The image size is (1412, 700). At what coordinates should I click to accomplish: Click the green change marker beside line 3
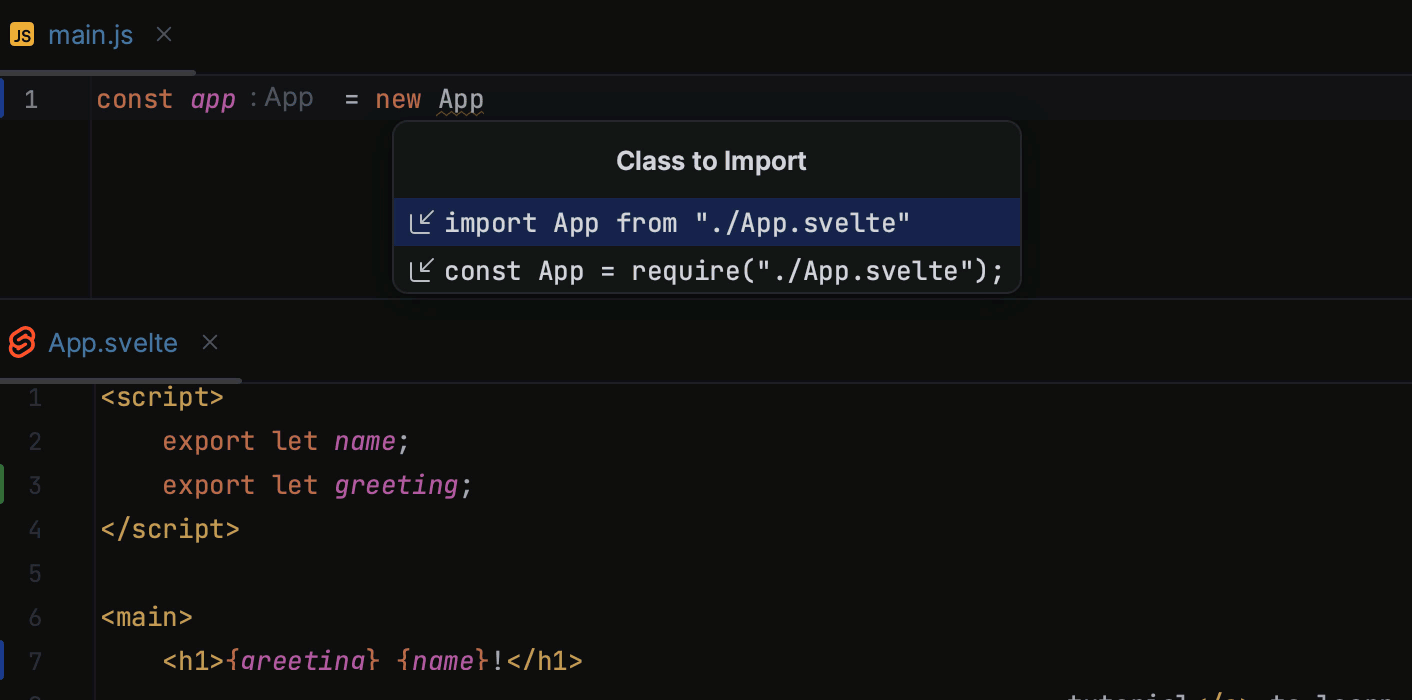[x=3, y=485]
